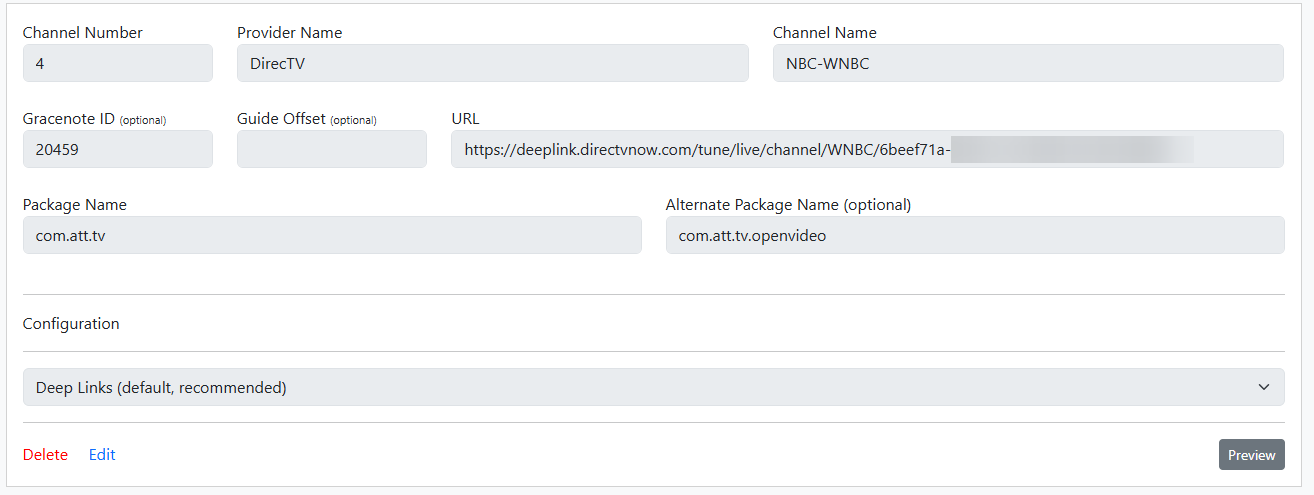Click the red Delete link
Image resolution: width=1314 pixels, height=495 pixels.
click(x=45, y=455)
